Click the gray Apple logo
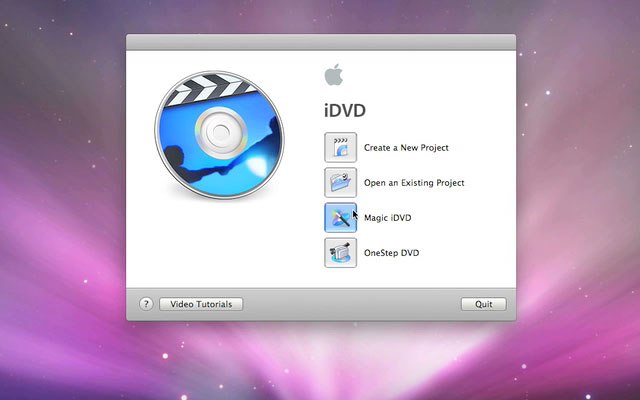Viewport: 640px width, 400px height. coord(332,75)
